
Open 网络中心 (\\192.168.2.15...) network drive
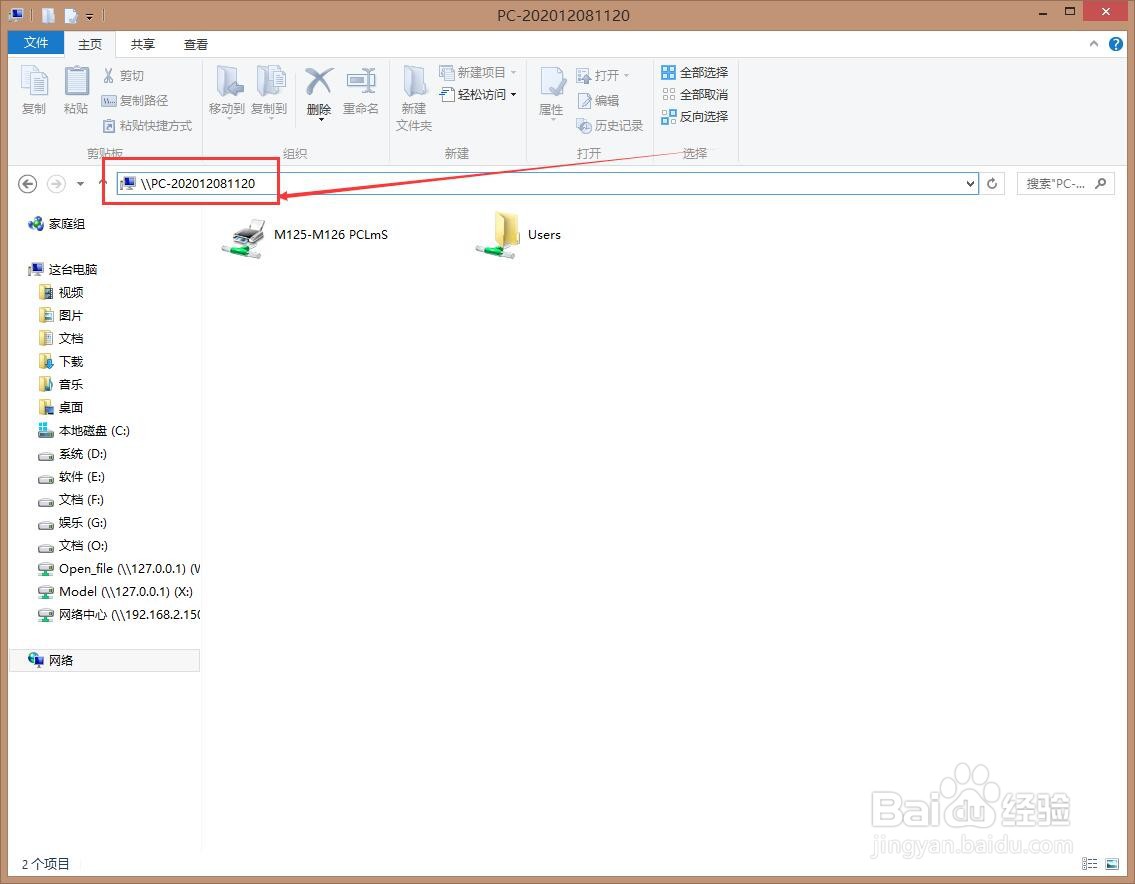coord(119,615)
